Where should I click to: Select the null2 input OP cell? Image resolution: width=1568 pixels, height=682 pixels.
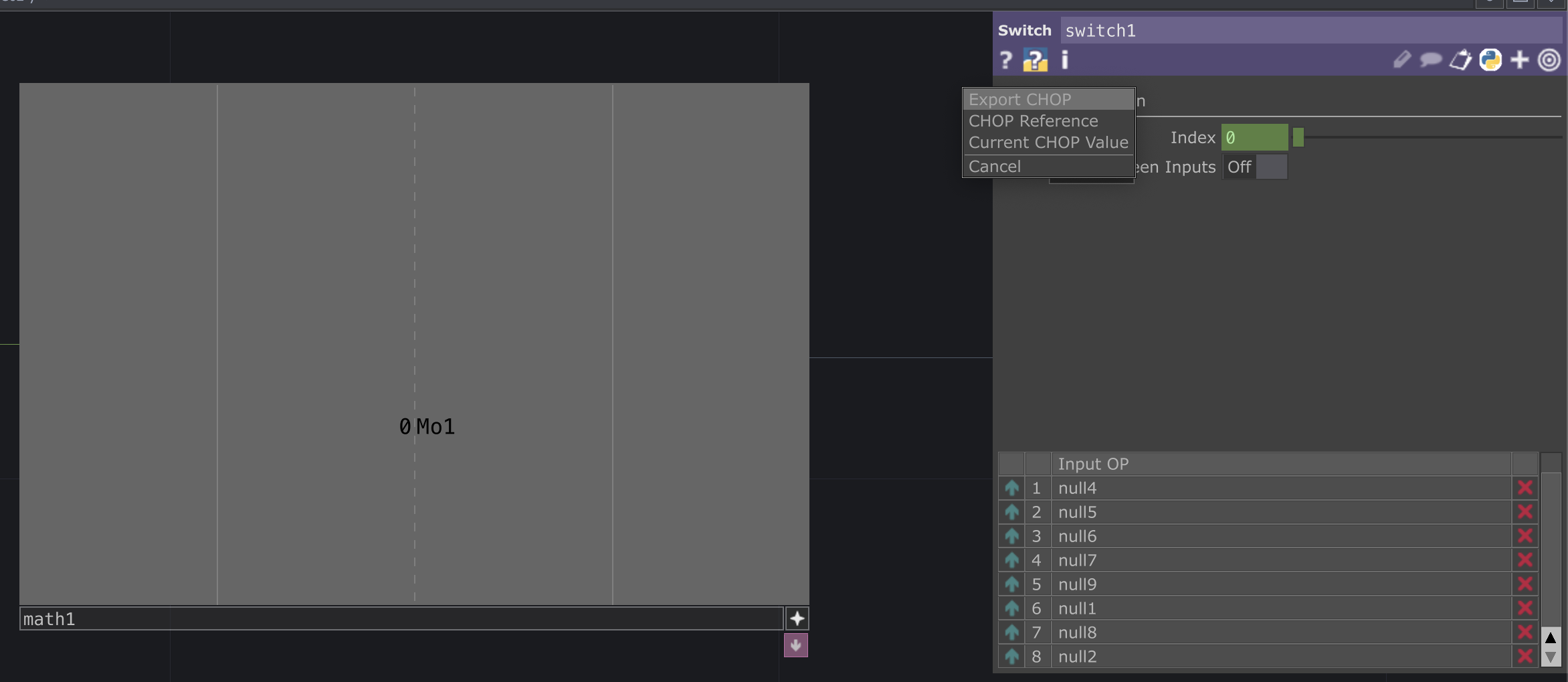[x=1281, y=657]
